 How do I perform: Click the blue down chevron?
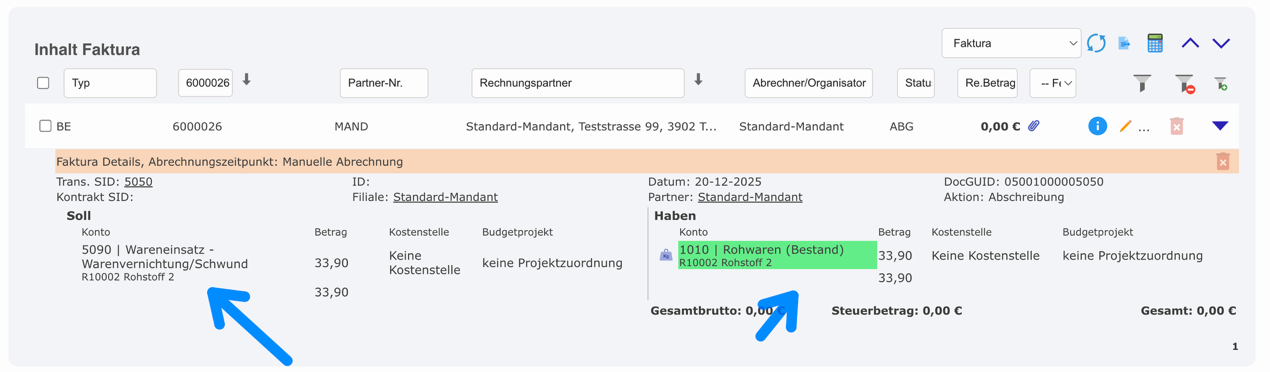1221,43
